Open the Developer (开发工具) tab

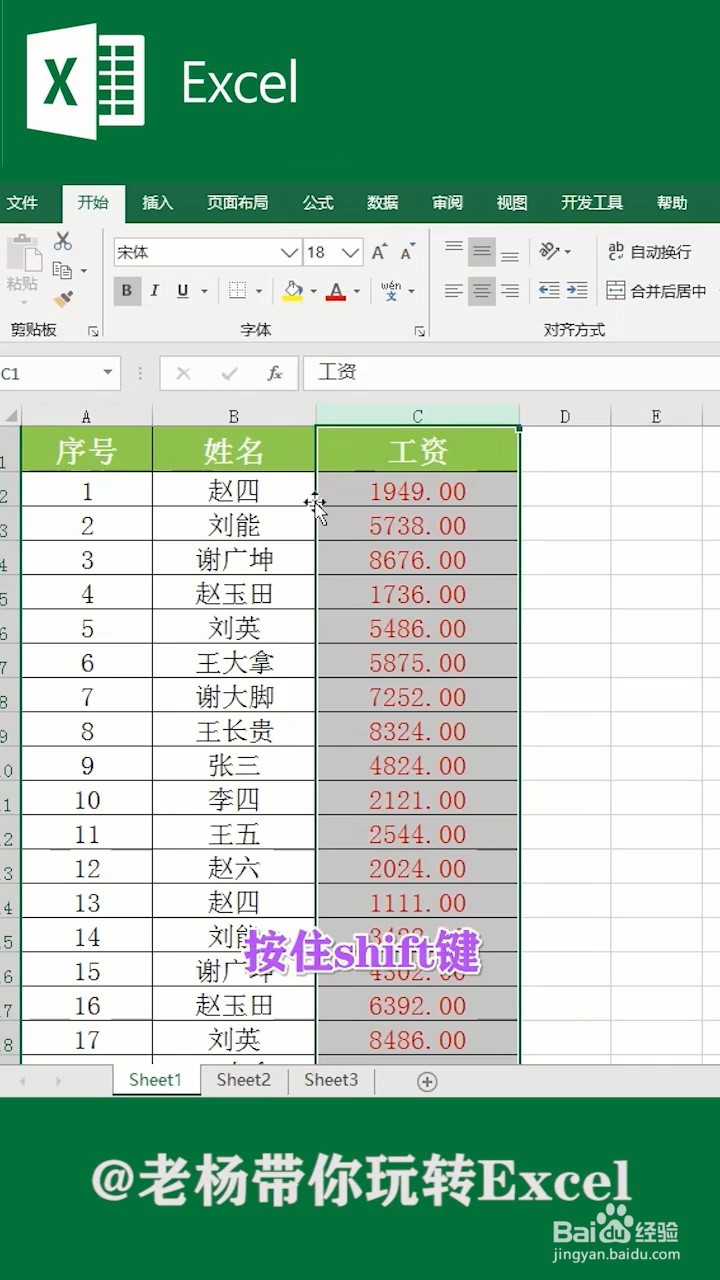[x=592, y=203]
